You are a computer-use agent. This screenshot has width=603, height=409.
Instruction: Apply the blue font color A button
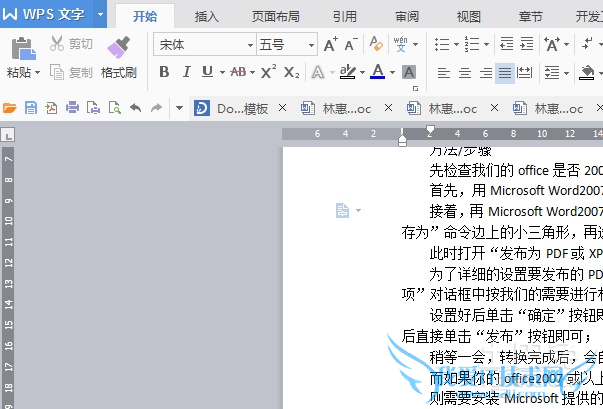[378, 72]
